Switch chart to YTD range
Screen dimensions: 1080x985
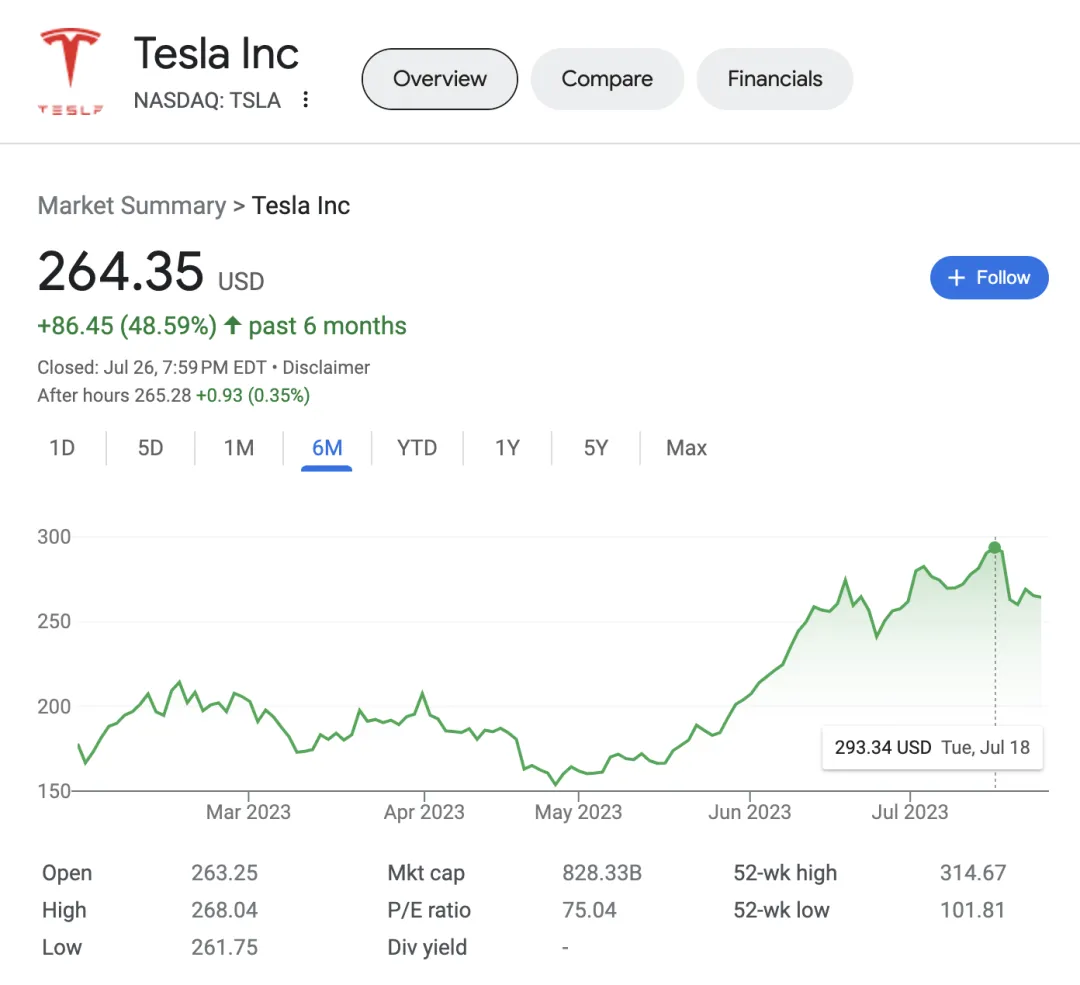[x=417, y=448]
